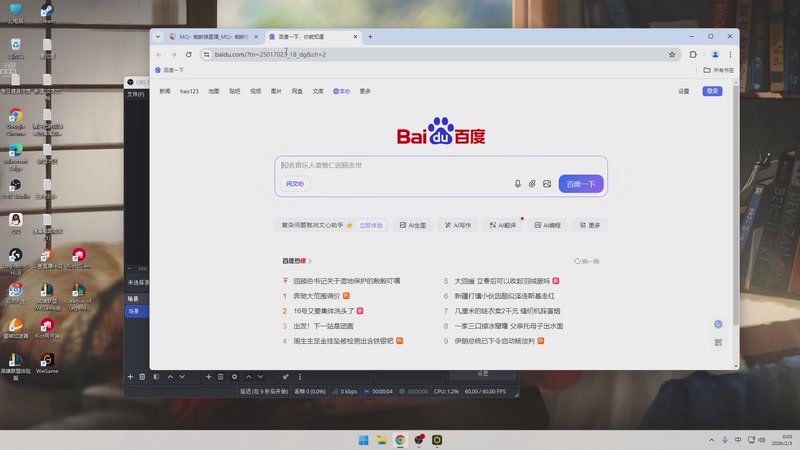Screen dimensions: 800x450
Task: Open Google Chrome desktop shortcut
Action: (16, 122)
